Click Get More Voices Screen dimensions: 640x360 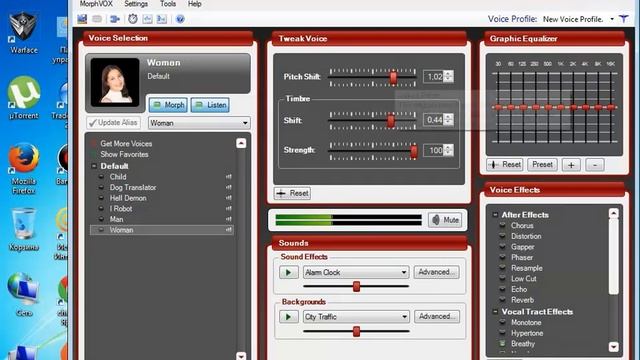(x=126, y=144)
